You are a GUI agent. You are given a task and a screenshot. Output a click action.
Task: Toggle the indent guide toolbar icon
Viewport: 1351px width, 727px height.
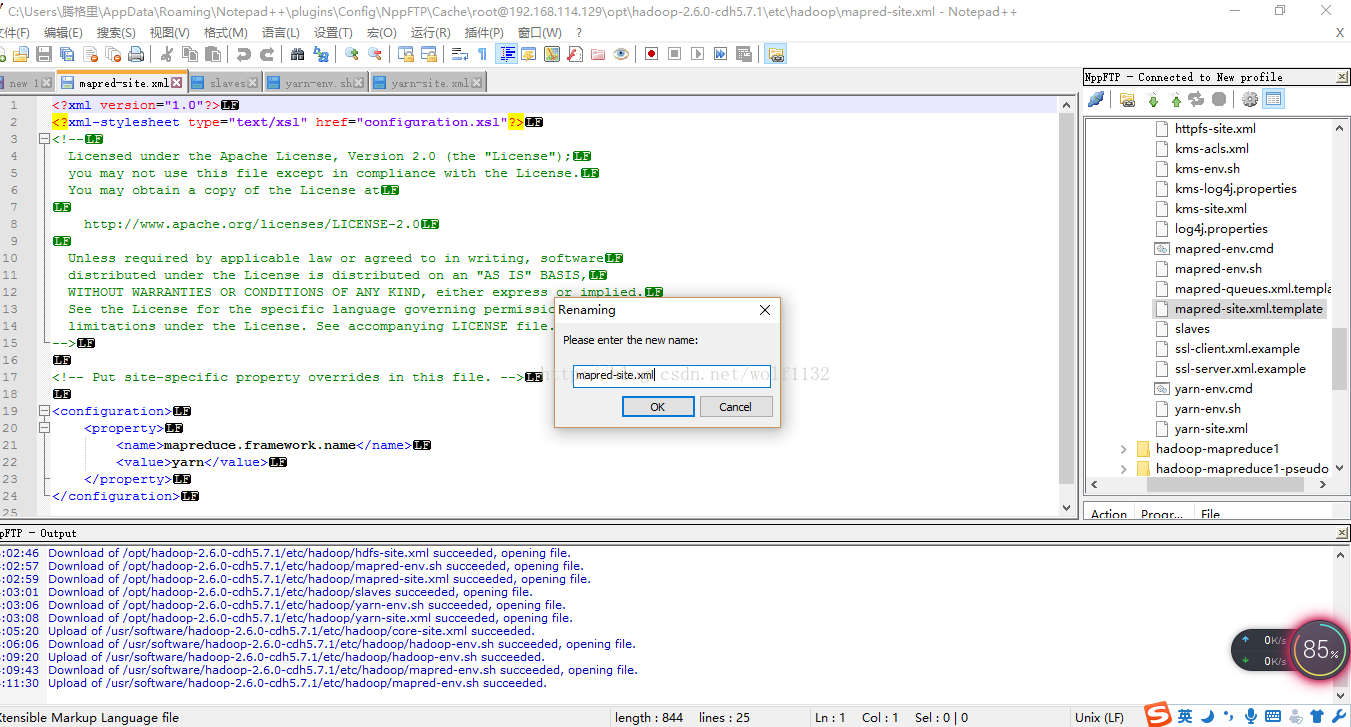[507, 54]
